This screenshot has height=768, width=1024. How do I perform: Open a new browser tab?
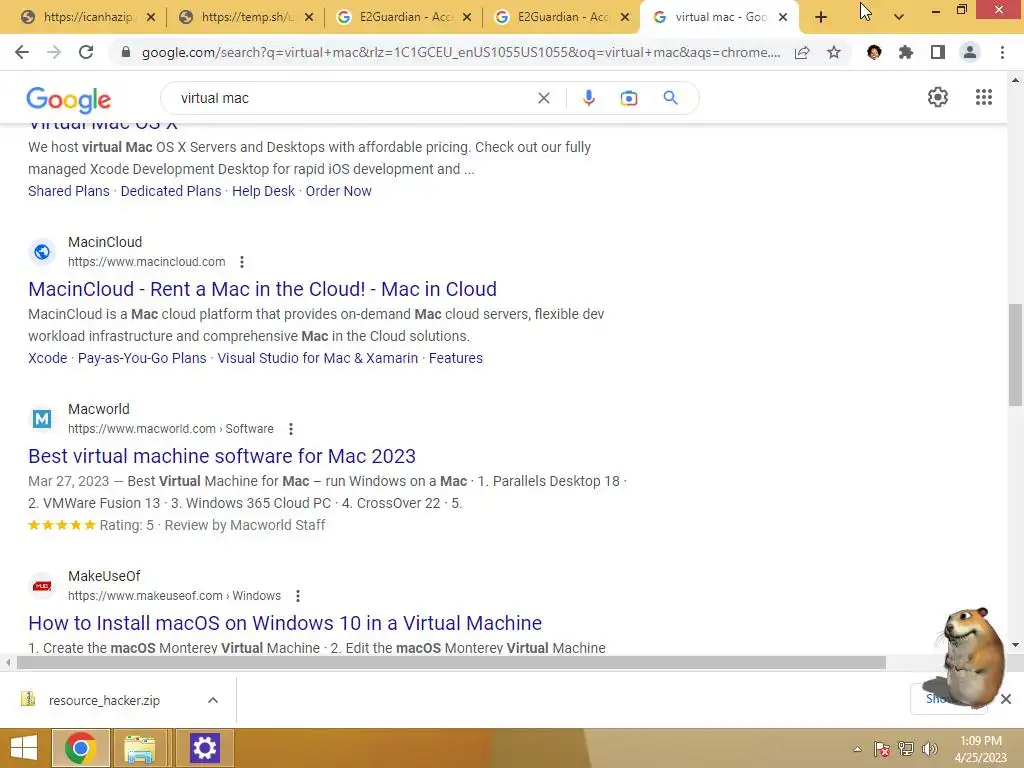821,18
